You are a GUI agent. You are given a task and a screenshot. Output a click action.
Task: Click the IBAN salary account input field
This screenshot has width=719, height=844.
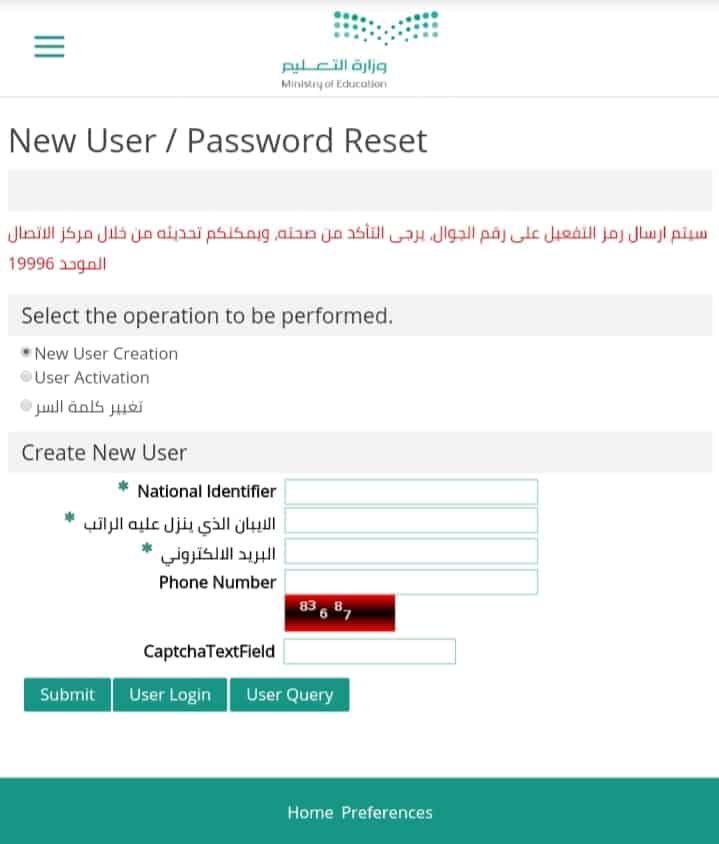coord(411,521)
